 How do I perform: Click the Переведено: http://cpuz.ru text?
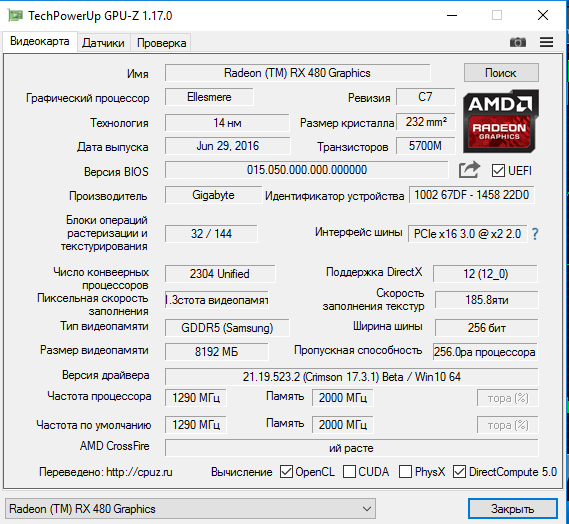click(x=106, y=472)
